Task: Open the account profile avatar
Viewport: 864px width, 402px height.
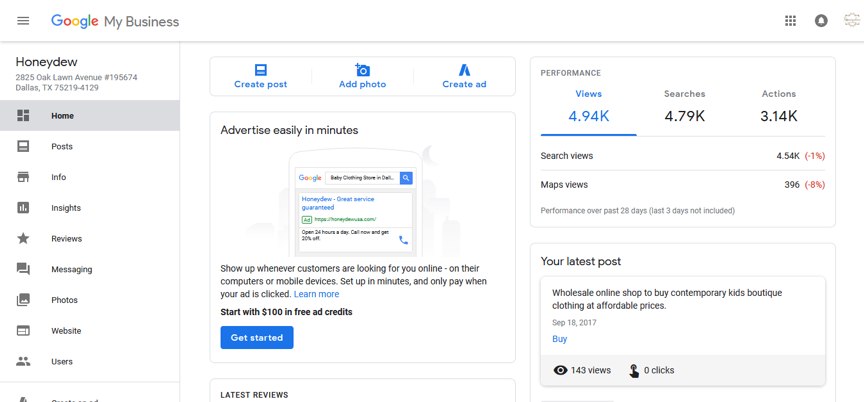Action: point(852,20)
